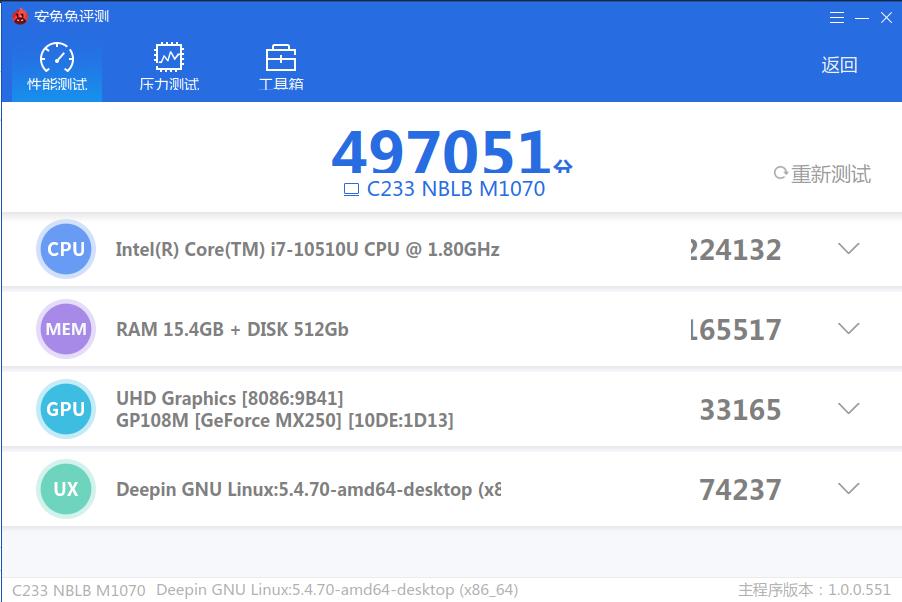The height and width of the screenshot is (602, 902).
Task: Click the 返回 back button
Action: (839, 64)
